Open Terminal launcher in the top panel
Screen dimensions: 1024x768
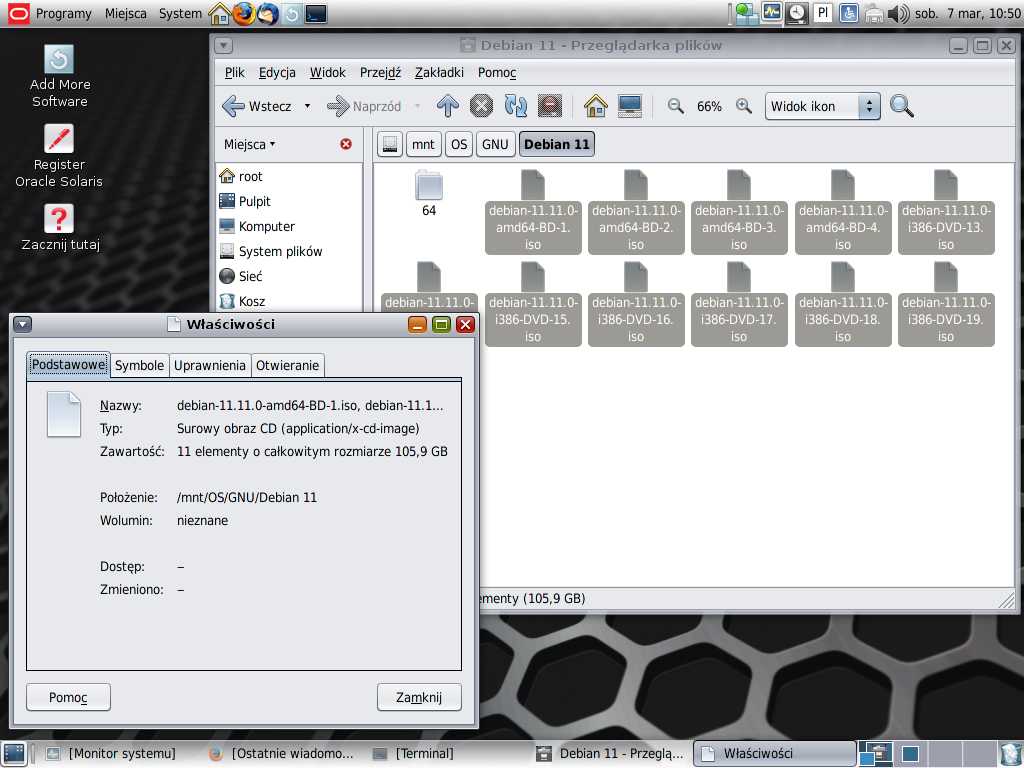point(316,13)
